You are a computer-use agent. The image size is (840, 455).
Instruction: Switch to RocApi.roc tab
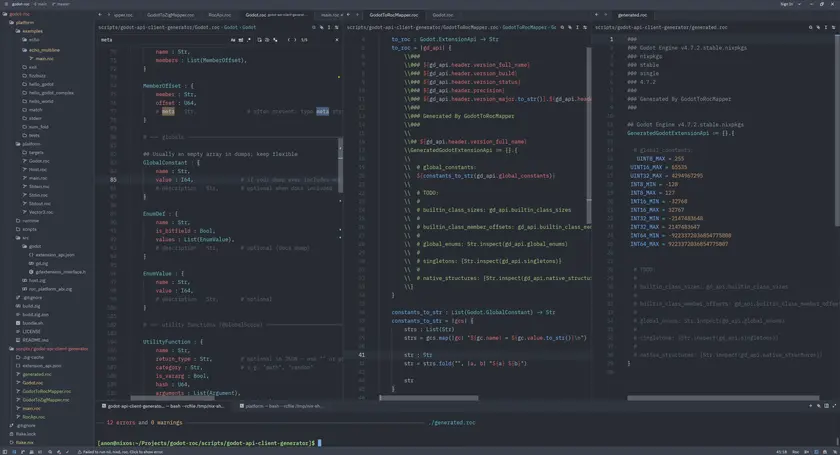point(220,15)
